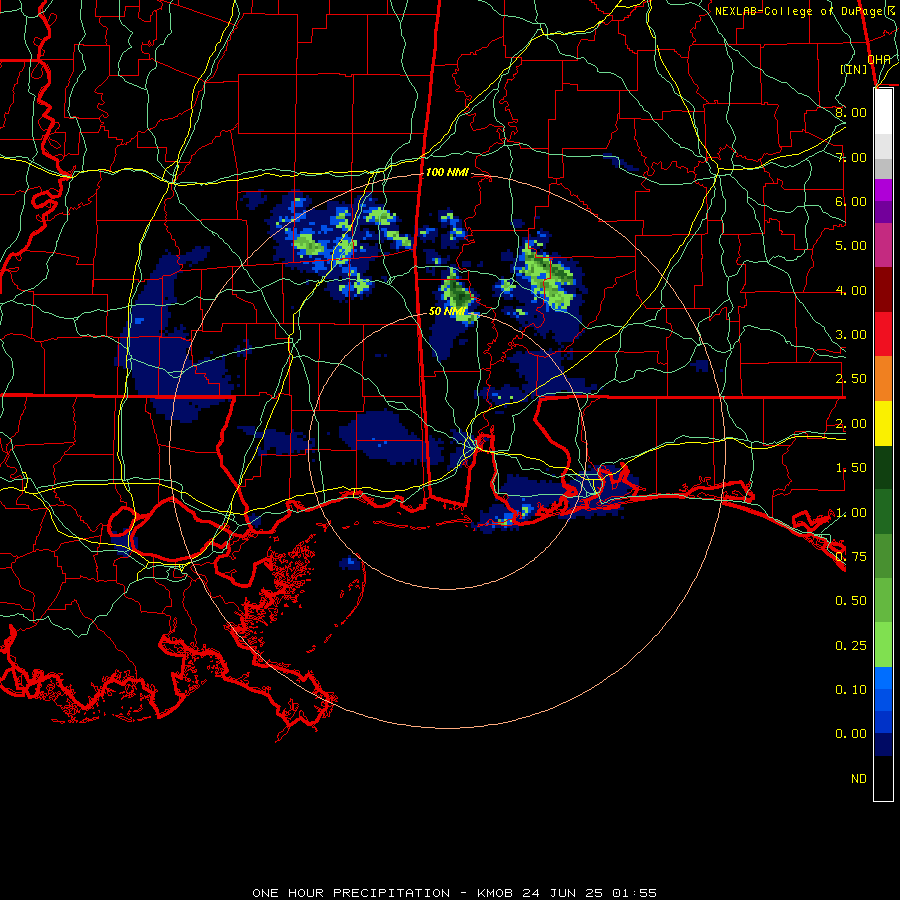The image size is (900, 900).
Task: Click the 0.50 legend value
Action: tap(851, 601)
